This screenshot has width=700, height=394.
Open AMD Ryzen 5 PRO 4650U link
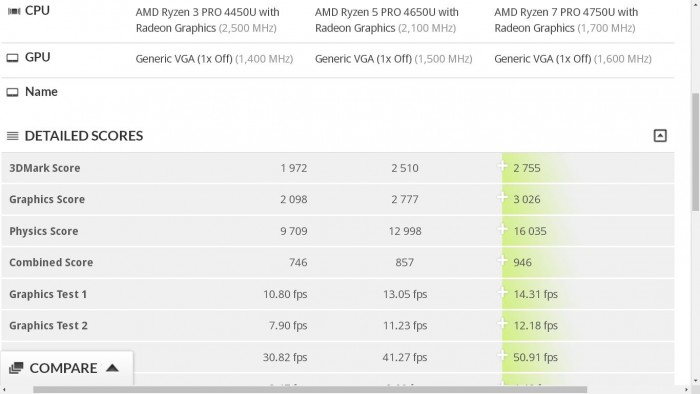(x=387, y=20)
